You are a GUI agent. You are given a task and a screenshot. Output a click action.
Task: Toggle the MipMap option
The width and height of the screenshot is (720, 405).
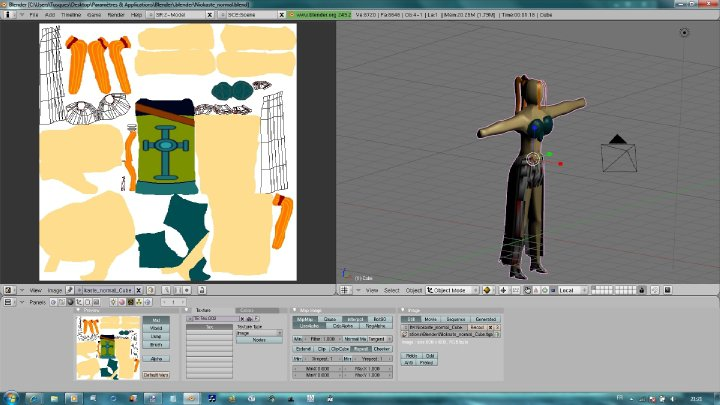tap(305, 319)
